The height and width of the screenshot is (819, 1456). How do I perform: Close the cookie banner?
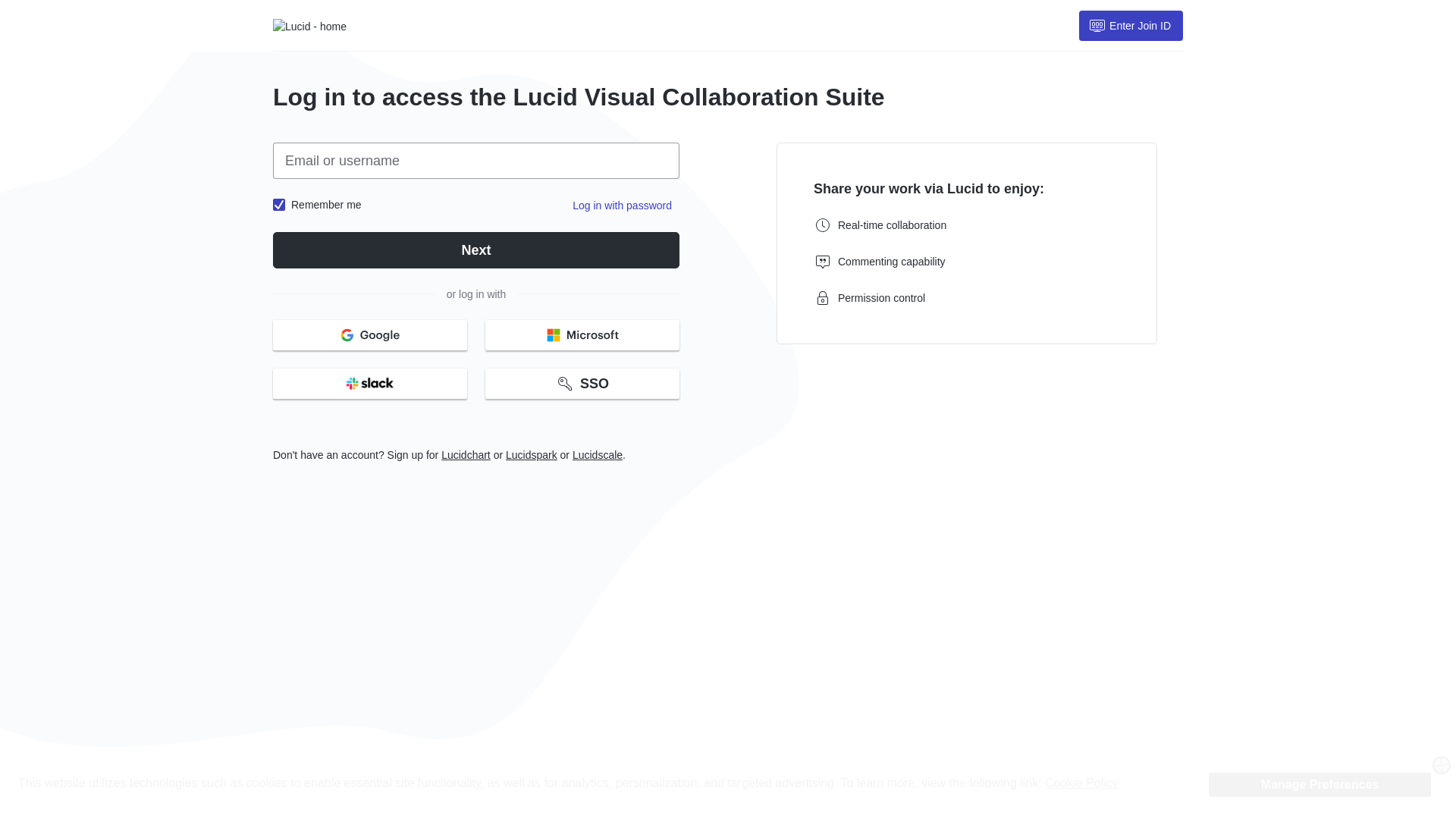(x=1442, y=765)
